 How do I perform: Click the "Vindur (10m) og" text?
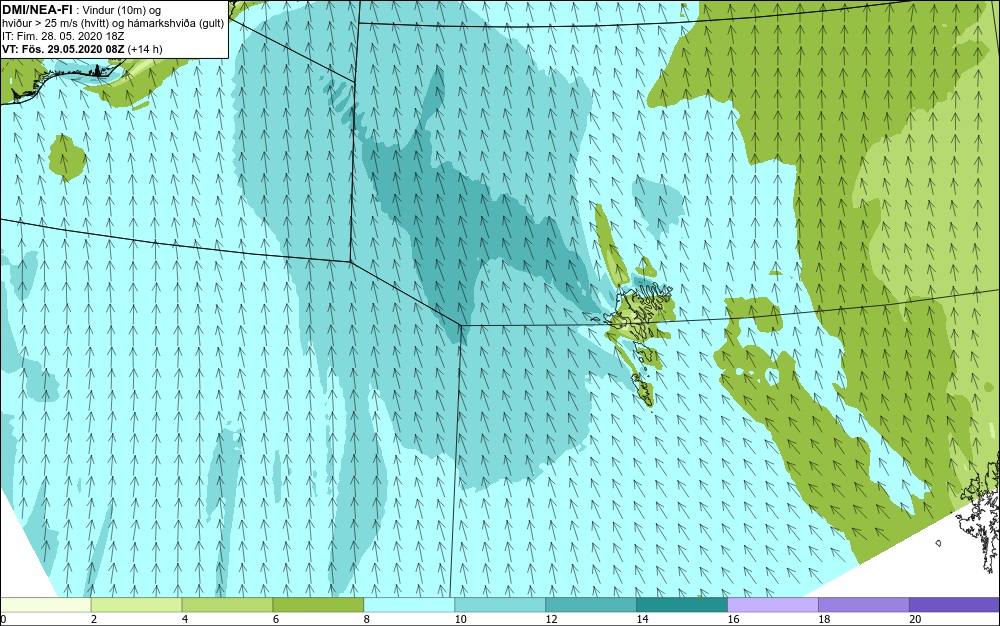122,10
